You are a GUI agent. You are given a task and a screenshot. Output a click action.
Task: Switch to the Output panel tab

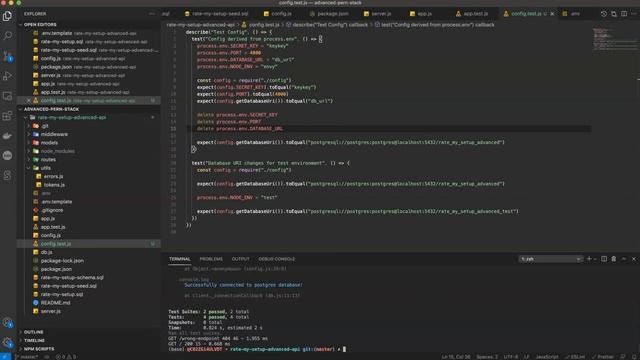(x=240, y=259)
